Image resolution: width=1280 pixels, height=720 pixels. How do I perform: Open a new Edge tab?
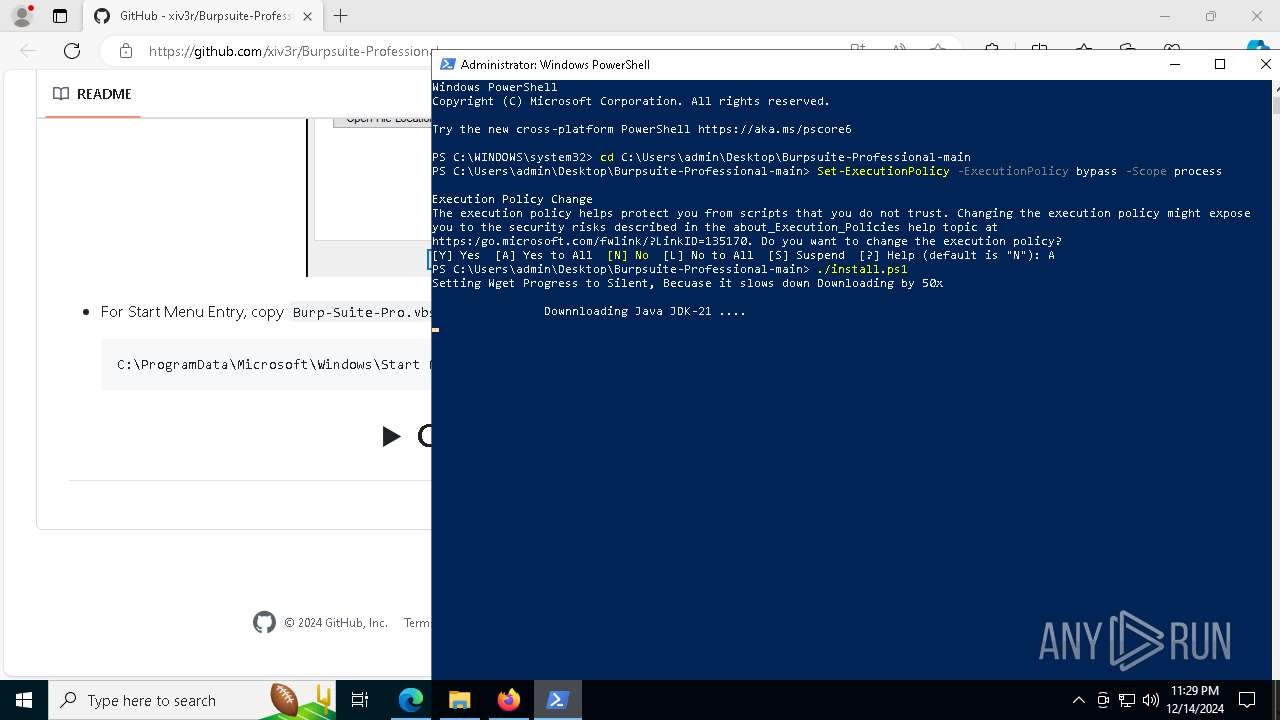[x=341, y=16]
